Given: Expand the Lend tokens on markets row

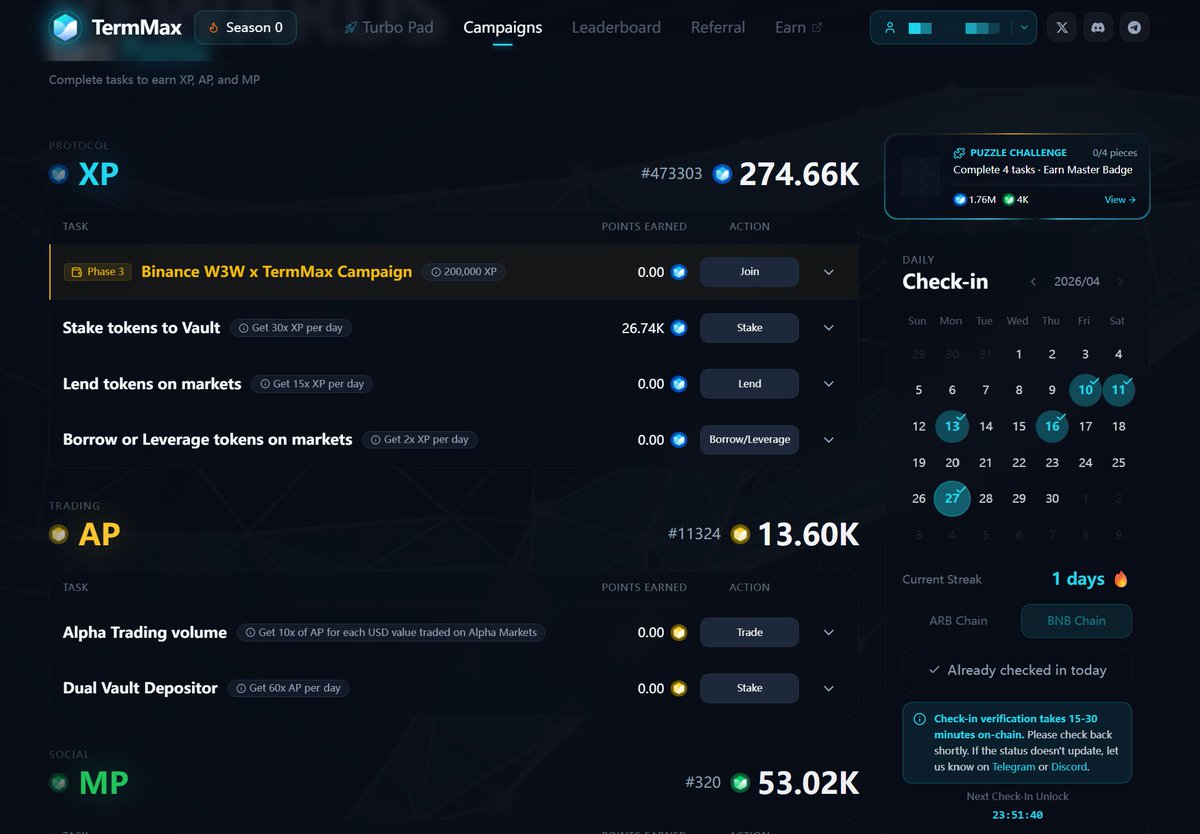Looking at the screenshot, I should point(828,384).
